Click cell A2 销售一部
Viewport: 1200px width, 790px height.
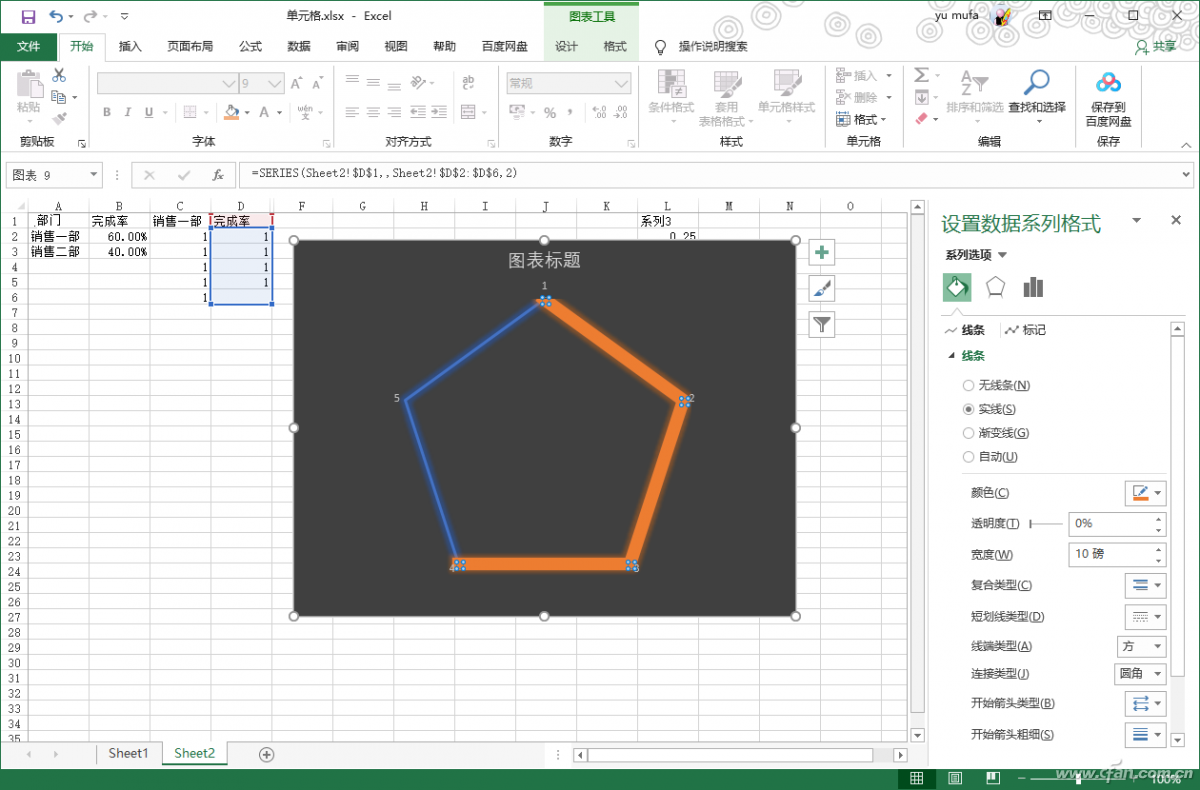[58, 237]
